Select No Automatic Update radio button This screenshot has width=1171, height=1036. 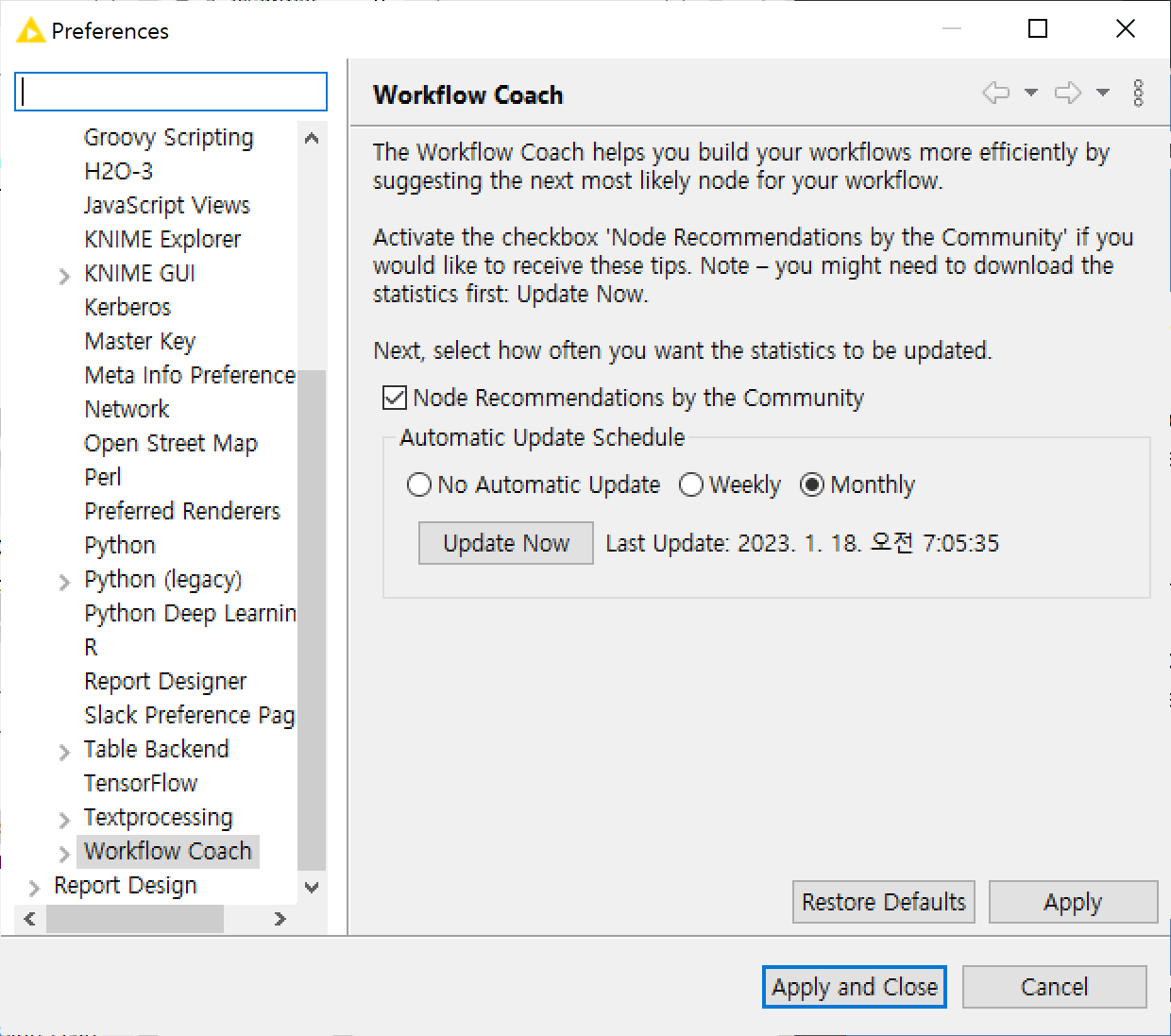pyautogui.click(x=418, y=484)
